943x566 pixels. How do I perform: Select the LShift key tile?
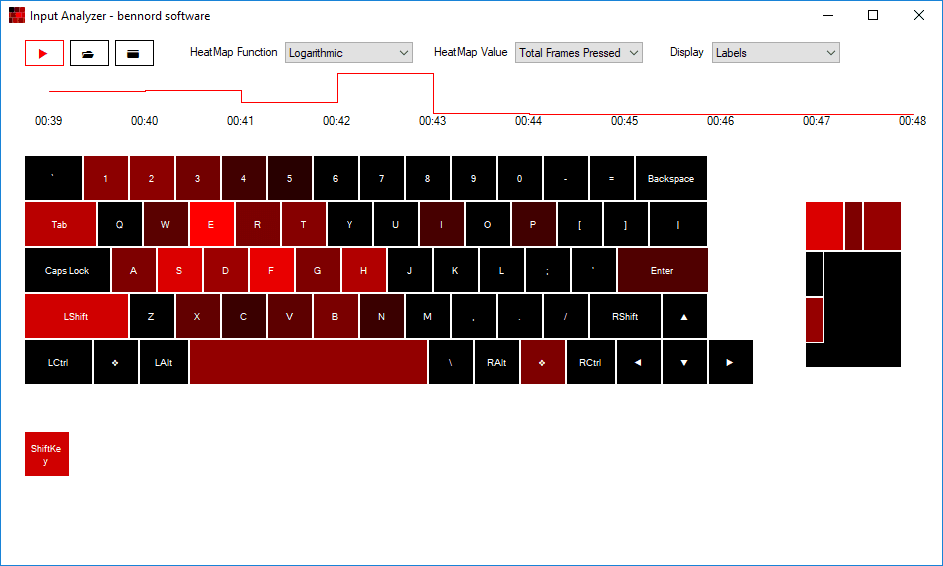pos(76,316)
